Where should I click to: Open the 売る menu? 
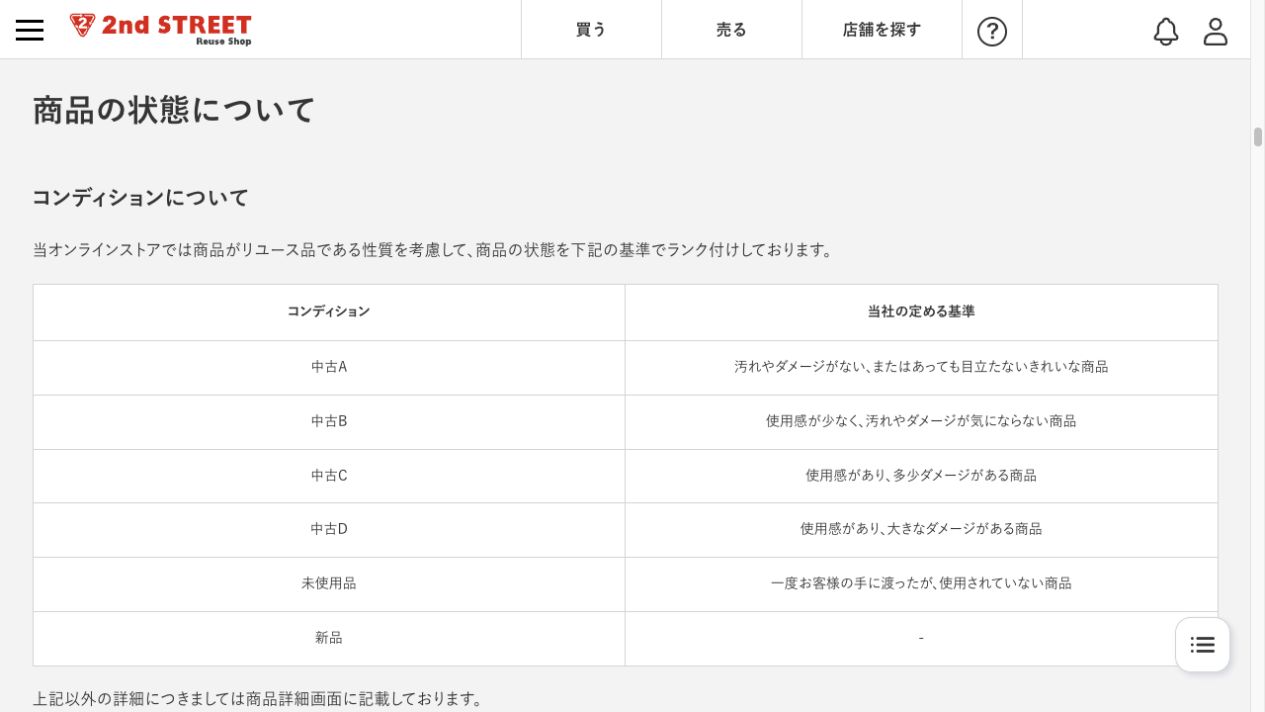[731, 29]
